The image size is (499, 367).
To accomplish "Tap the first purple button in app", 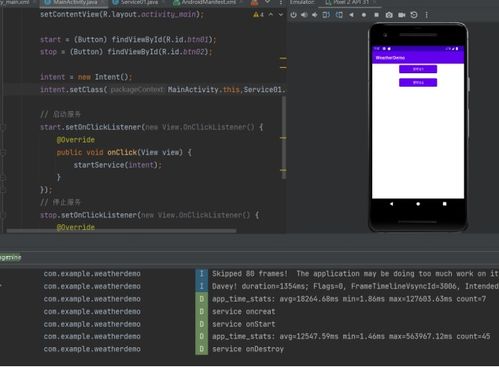I will point(418,69).
